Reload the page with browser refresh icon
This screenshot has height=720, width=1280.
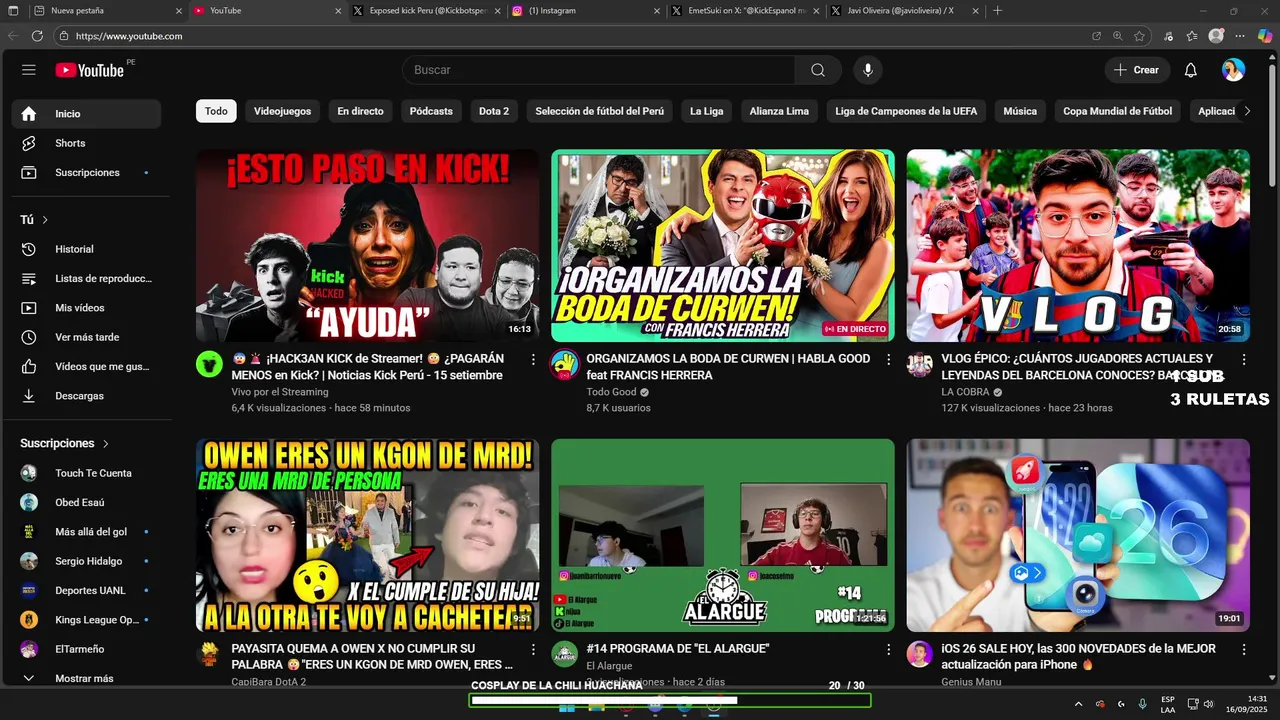[37, 36]
